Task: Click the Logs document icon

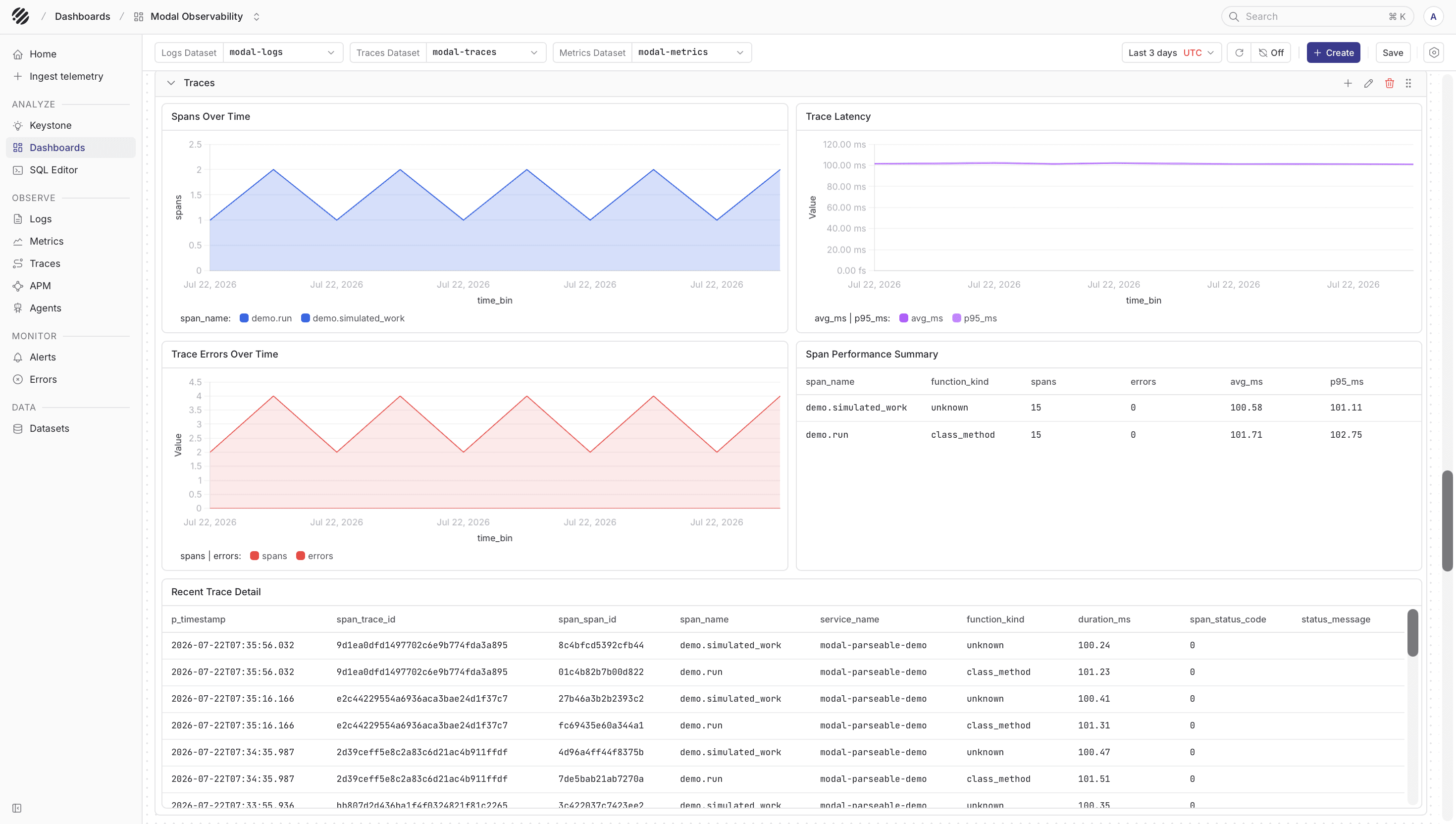Action: click(x=18, y=219)
